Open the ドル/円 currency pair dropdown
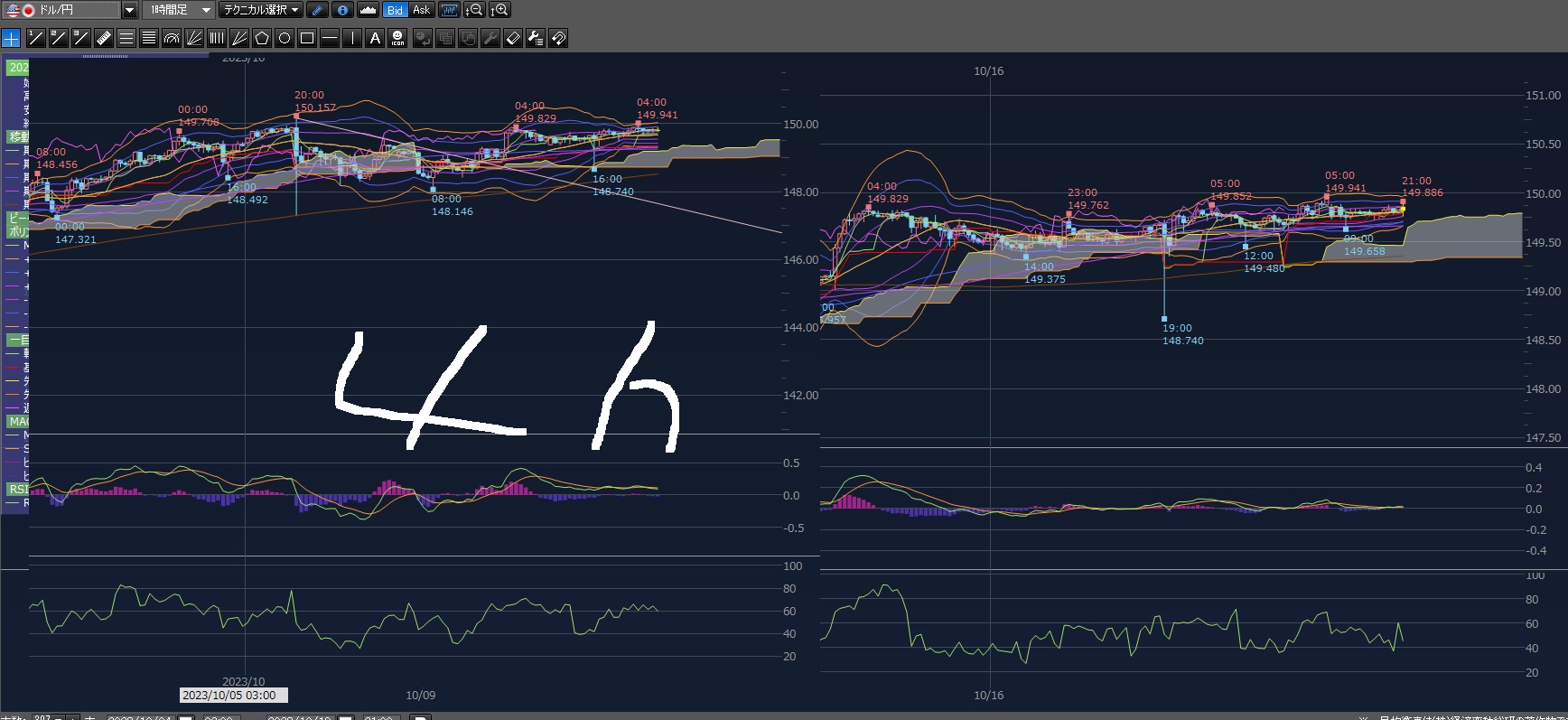The image size is (1568, 720). point(129,10)
